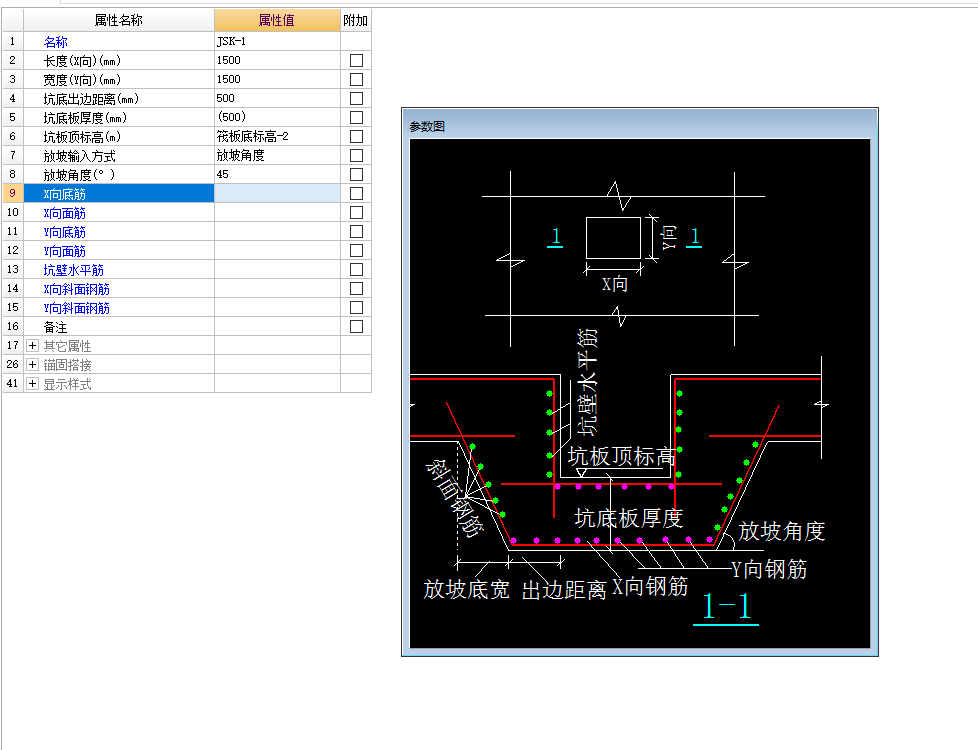Tick the 附加 checkbox for X向面筋
978x750 pixels.
point(356,213)
